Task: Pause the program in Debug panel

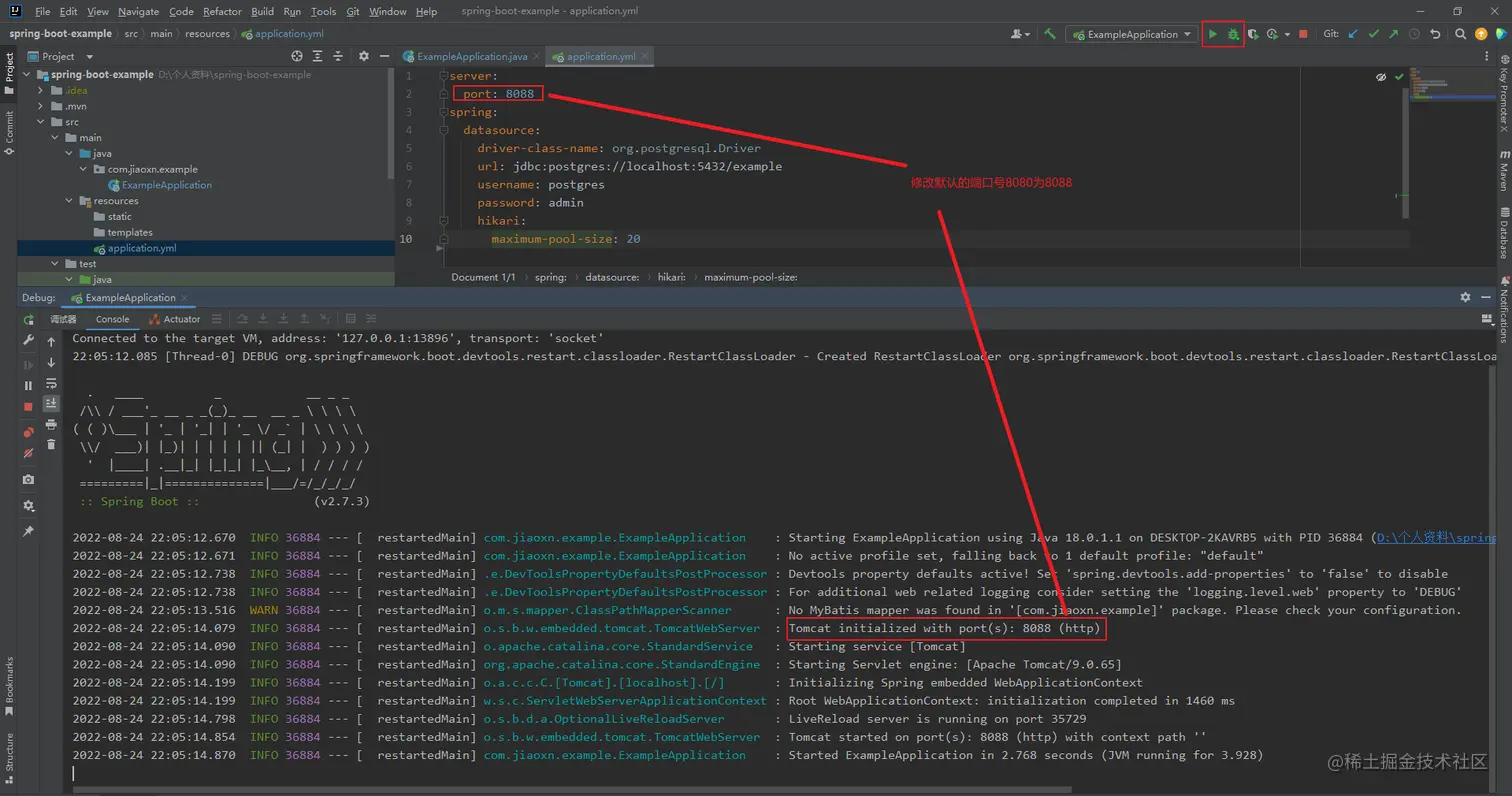Action: point(28,385)
